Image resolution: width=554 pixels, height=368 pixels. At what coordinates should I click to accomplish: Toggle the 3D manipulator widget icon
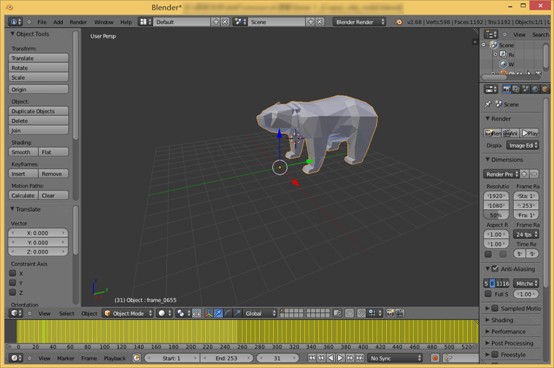pos(208,313)
